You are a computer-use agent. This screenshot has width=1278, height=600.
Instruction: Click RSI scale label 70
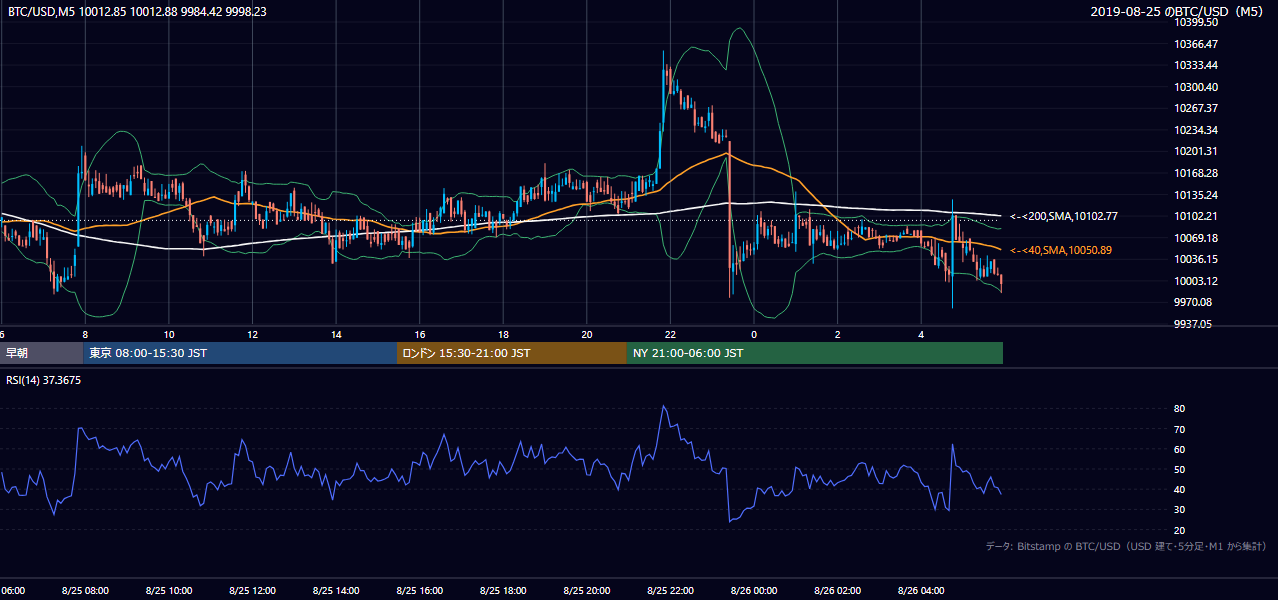[1179, 429]
